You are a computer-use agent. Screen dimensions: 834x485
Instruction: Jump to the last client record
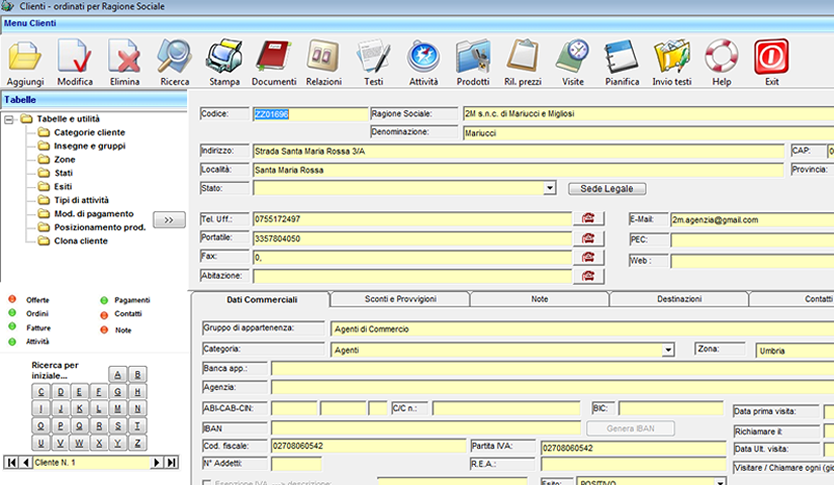point(171,463)
